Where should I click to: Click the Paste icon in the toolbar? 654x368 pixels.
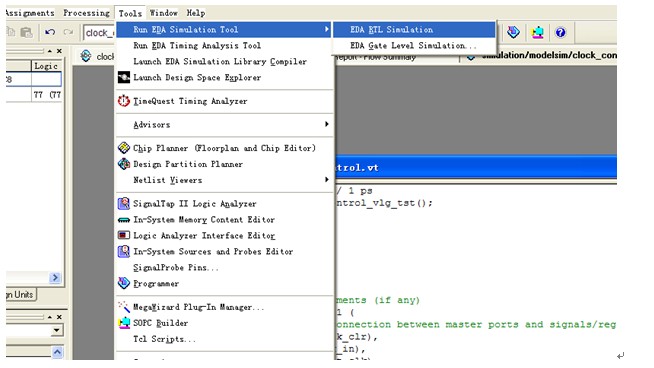point(26,32)
